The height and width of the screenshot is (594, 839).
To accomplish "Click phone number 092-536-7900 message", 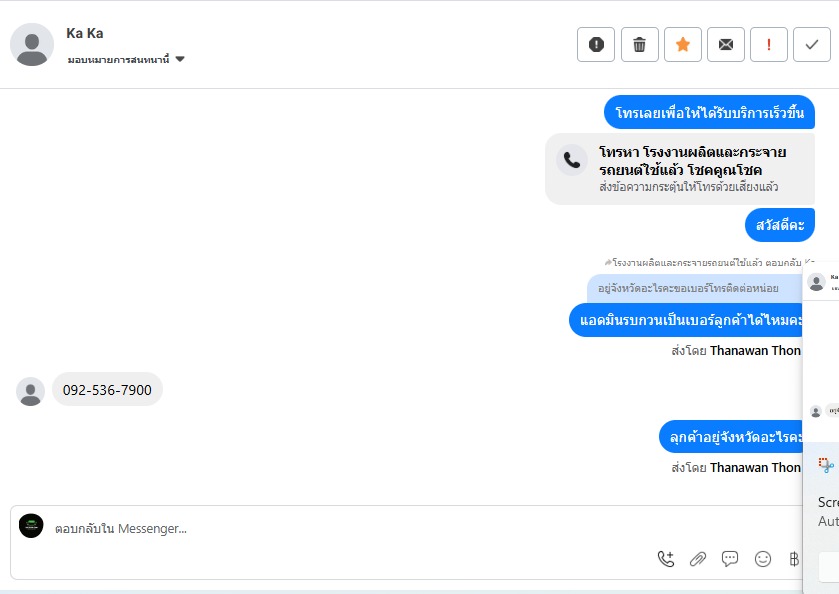I will point(107,390).
